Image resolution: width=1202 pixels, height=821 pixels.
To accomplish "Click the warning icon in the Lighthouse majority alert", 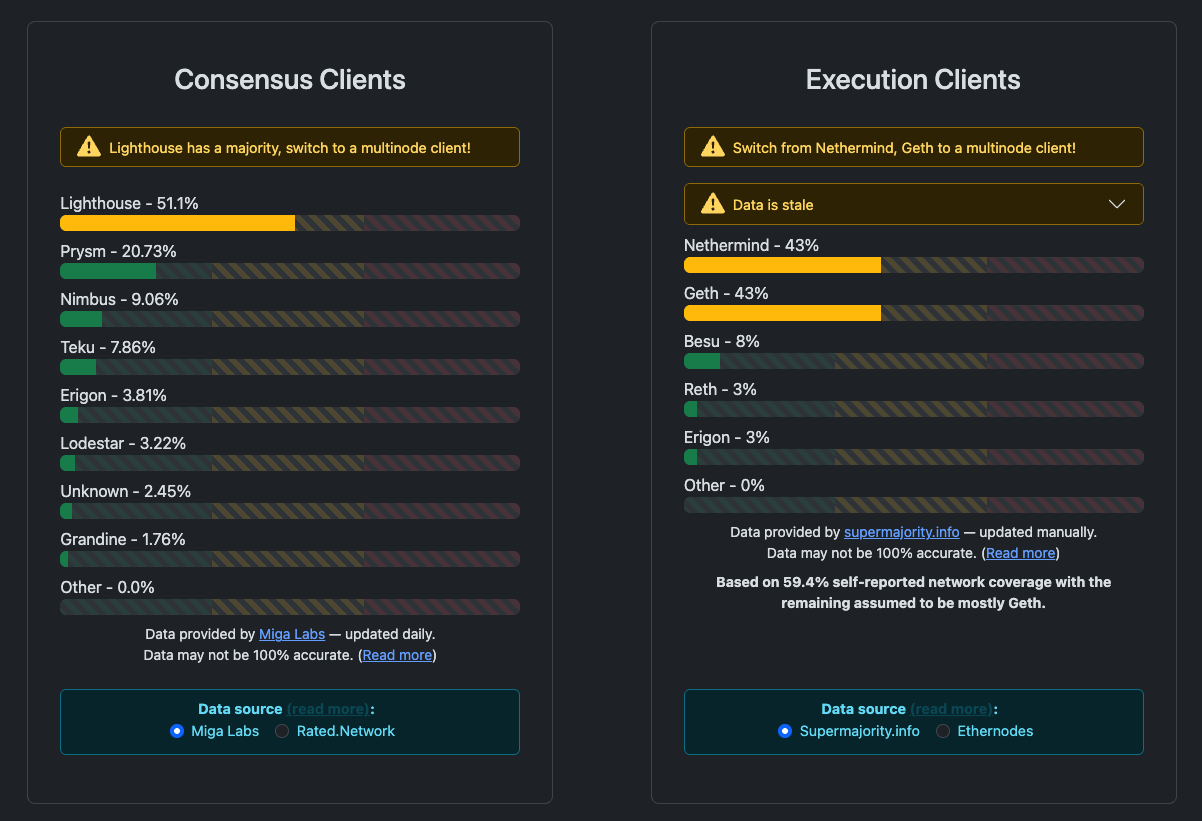I will [x=89, y=147].
